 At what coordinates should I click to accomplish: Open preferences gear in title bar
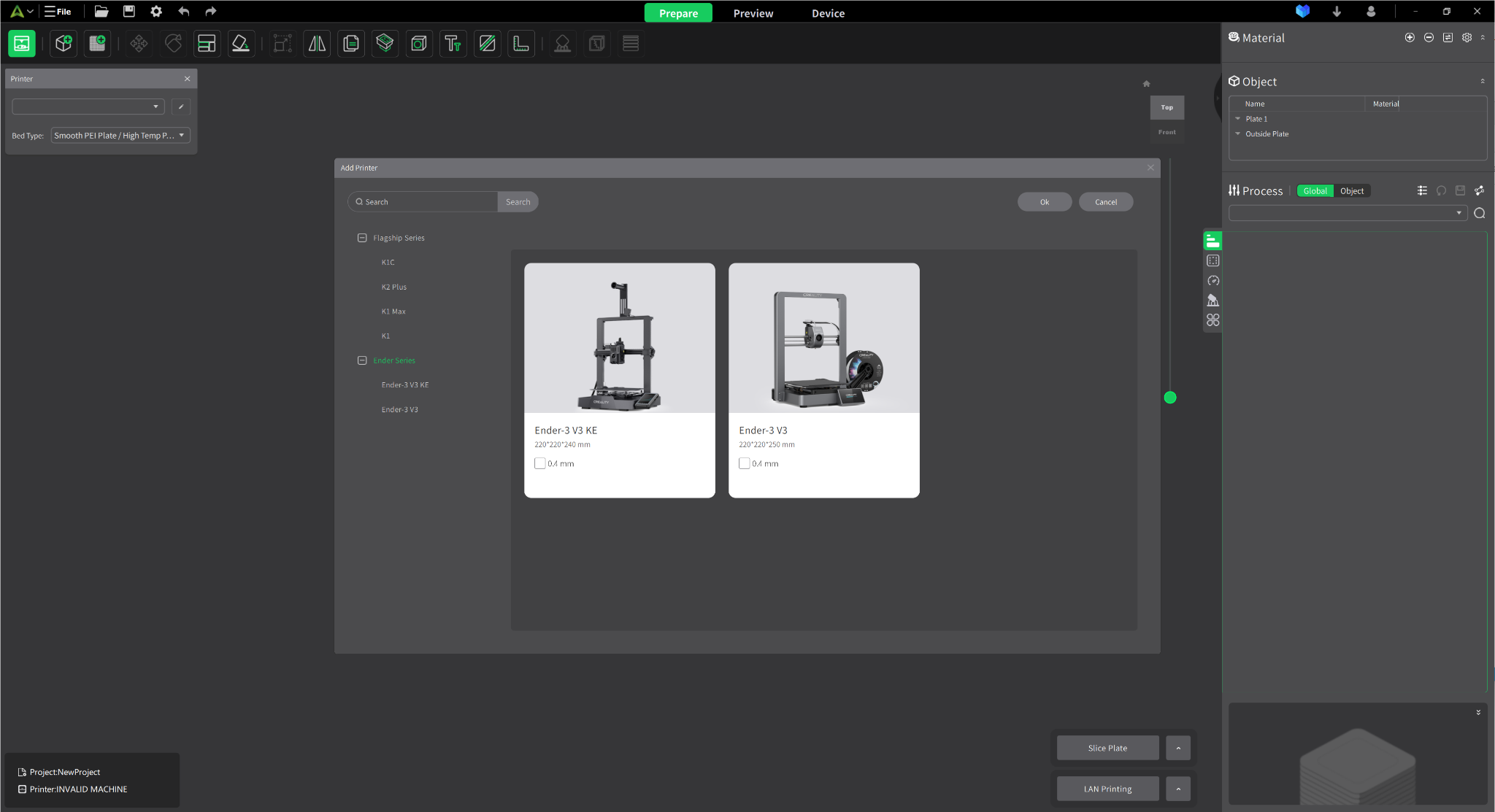coord(156,12)
